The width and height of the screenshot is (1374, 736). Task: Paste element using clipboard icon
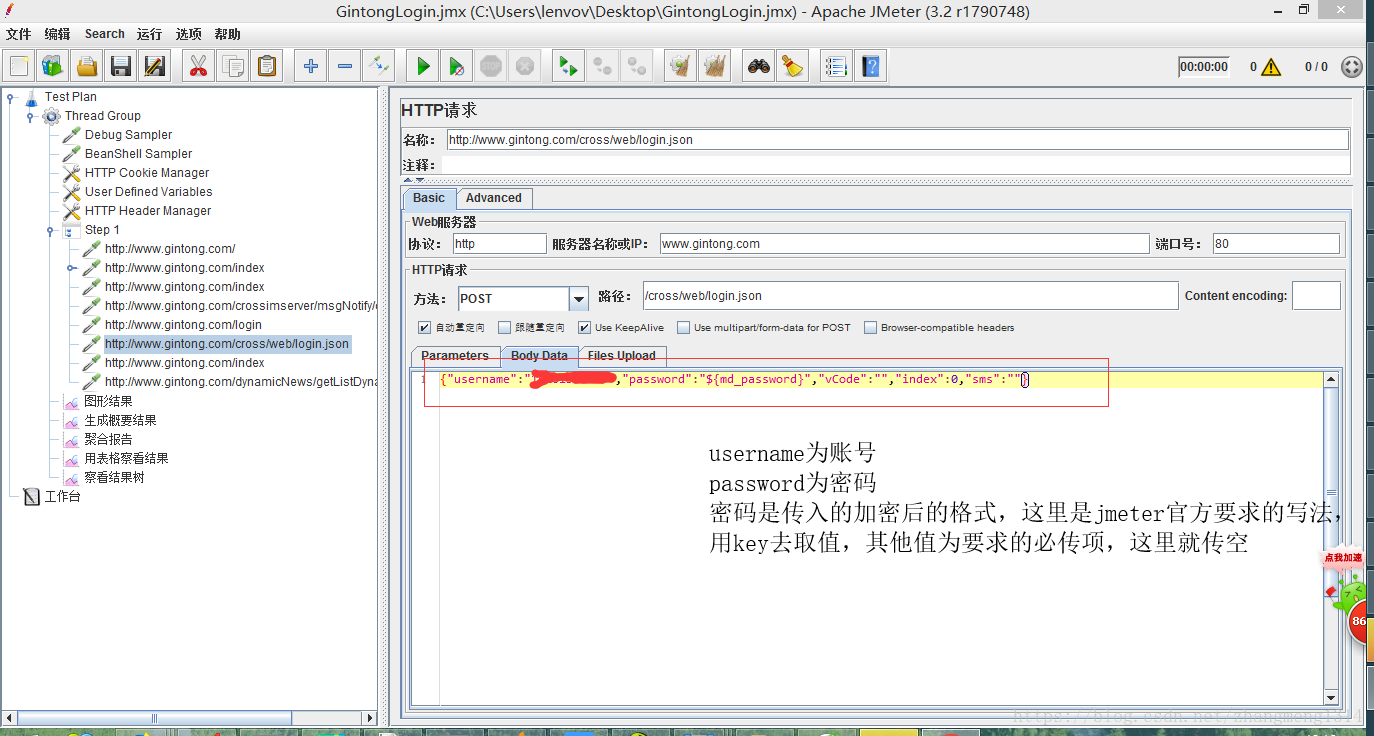click(267, 66)
